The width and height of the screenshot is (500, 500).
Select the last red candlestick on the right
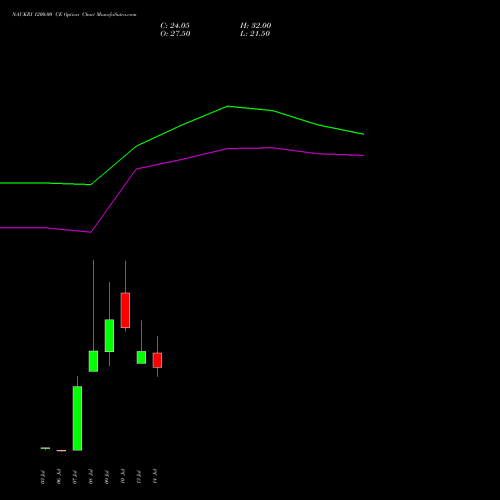click(157, 360)
